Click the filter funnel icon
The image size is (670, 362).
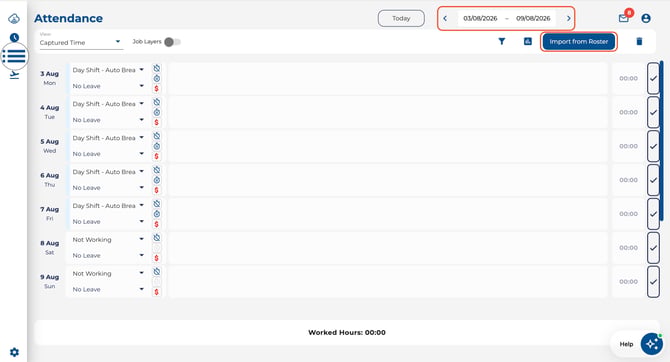pos(502,41)
